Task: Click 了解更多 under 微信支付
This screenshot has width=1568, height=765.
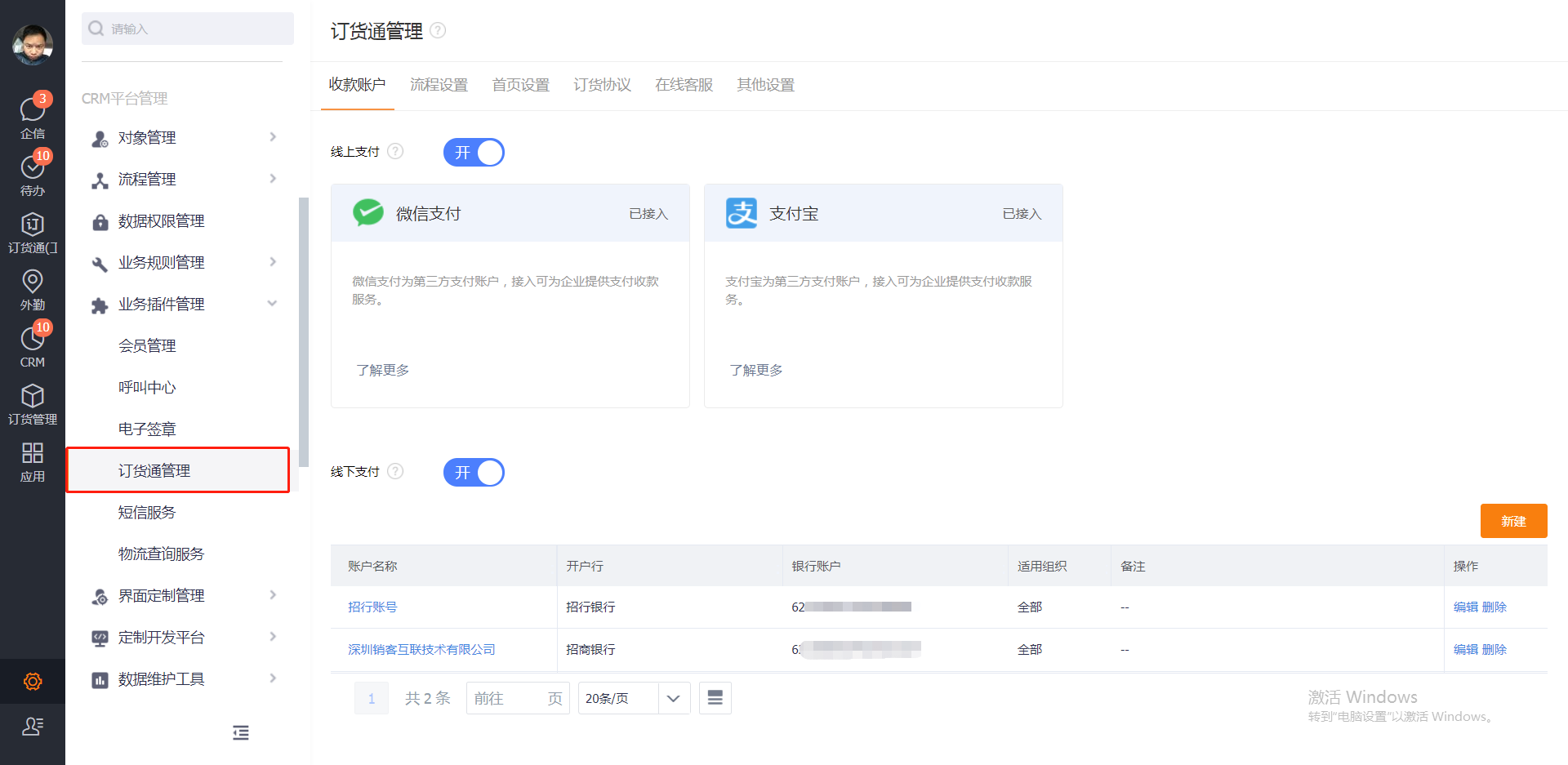Action: pyautogui.click(x=382, y=370)
